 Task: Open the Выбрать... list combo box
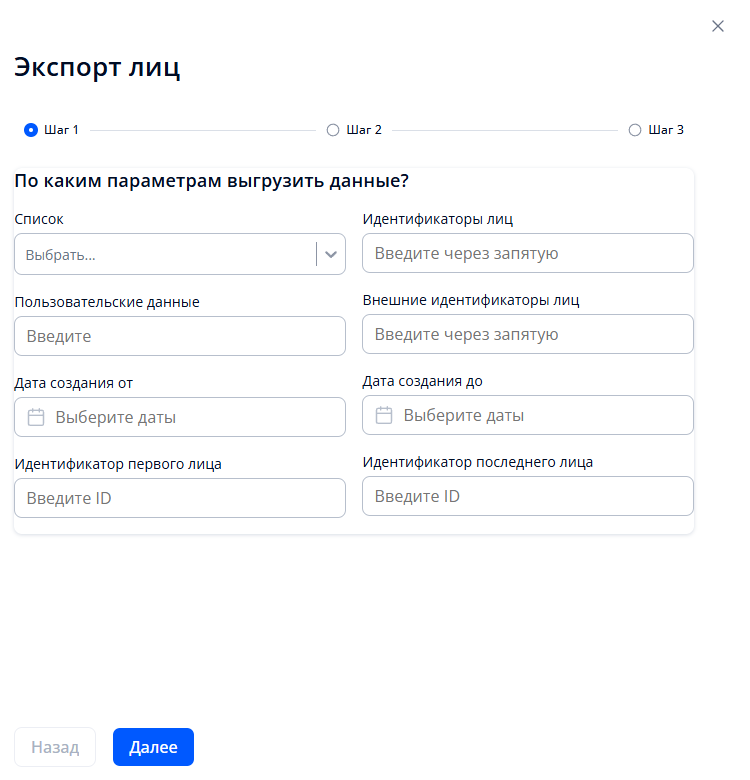click(165, 254)
